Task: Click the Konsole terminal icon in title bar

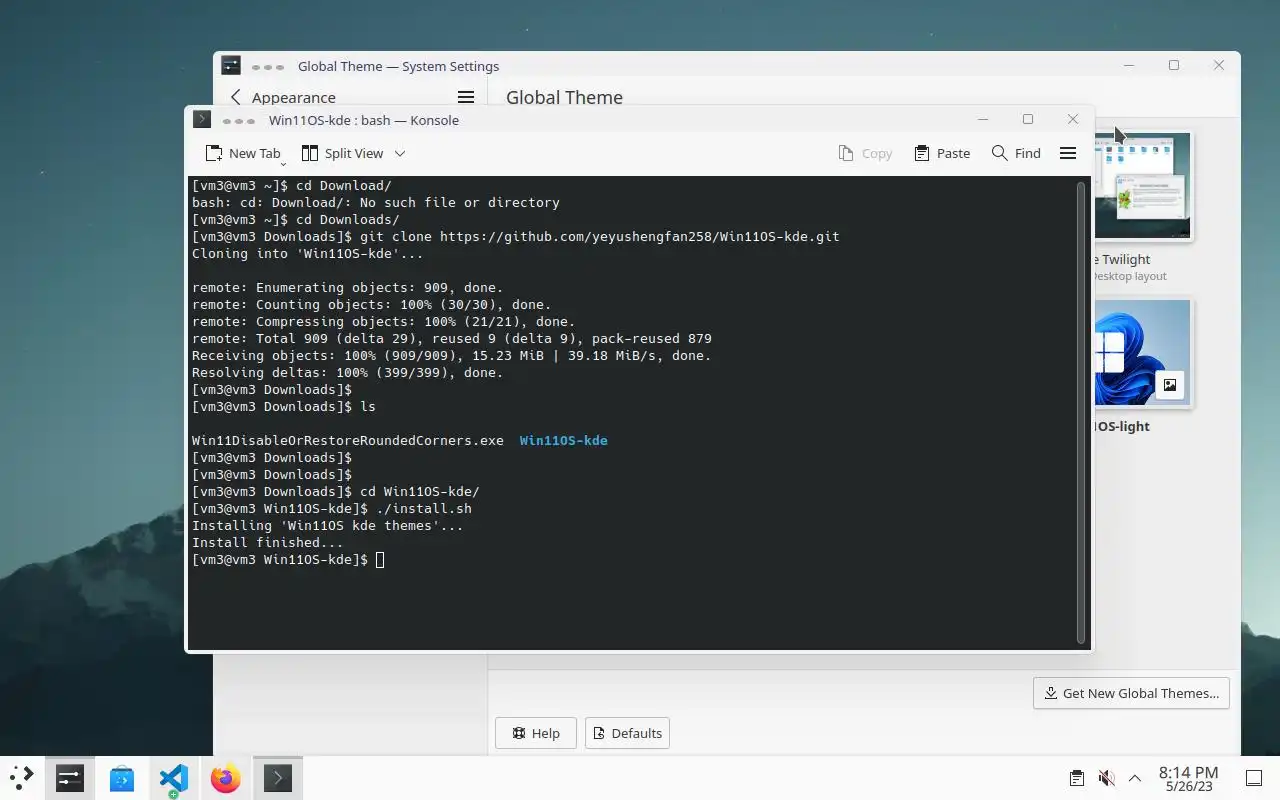Action: (202, 119)
